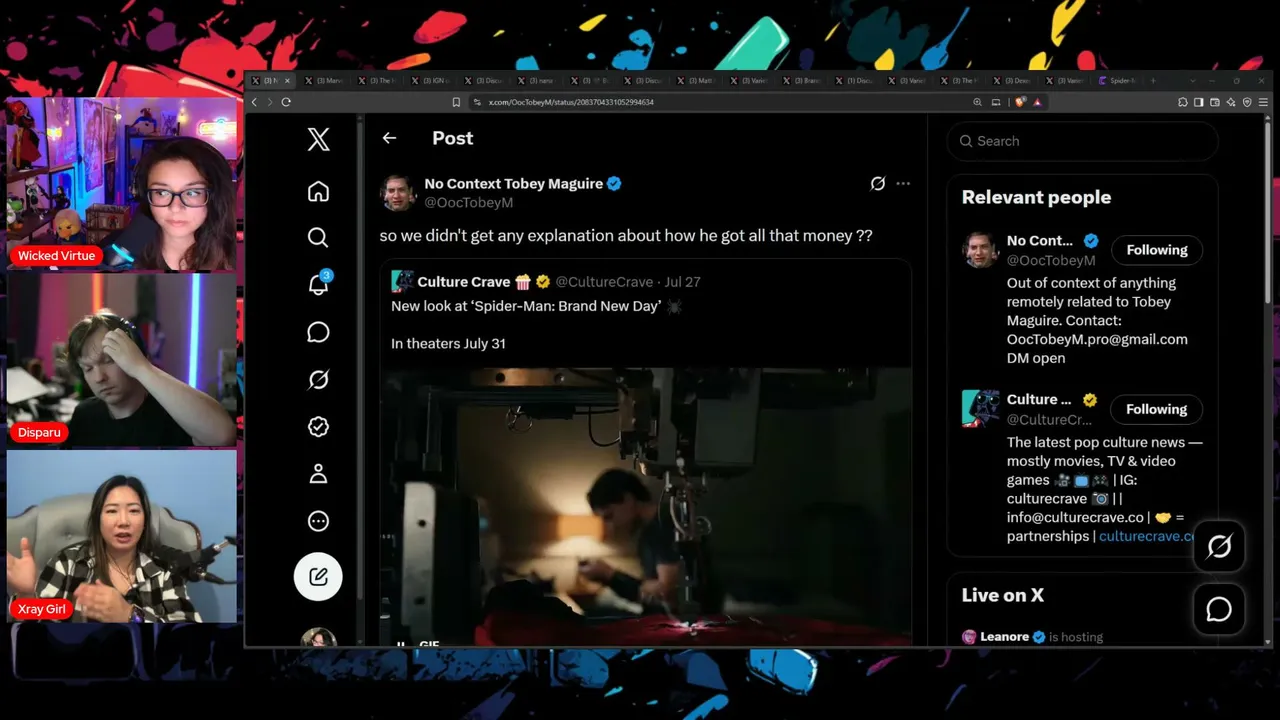The width and height of the screenshot is (1280, 720).
Task: Open the zoom magnifier in the address bar
Action: coord(977,102)
